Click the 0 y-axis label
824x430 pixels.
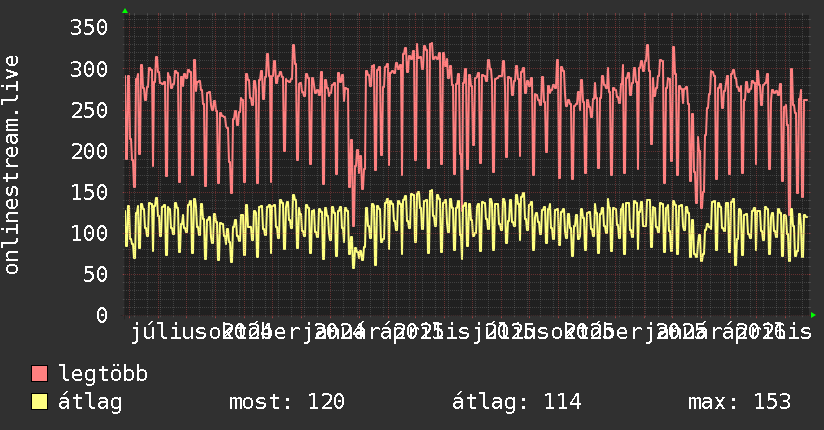(101, 315)
